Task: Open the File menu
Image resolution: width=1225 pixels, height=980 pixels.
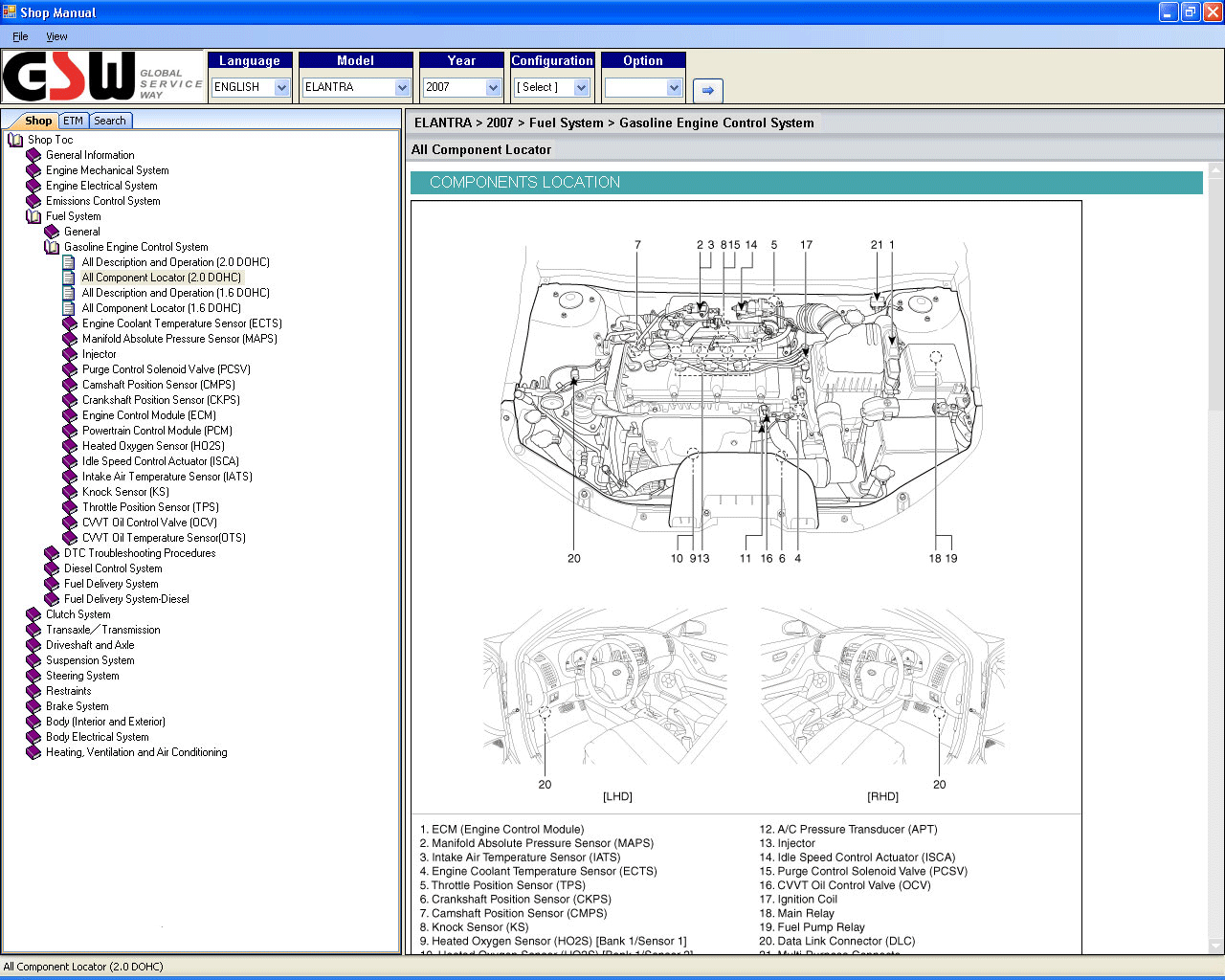Action: [x=20, y=36]
